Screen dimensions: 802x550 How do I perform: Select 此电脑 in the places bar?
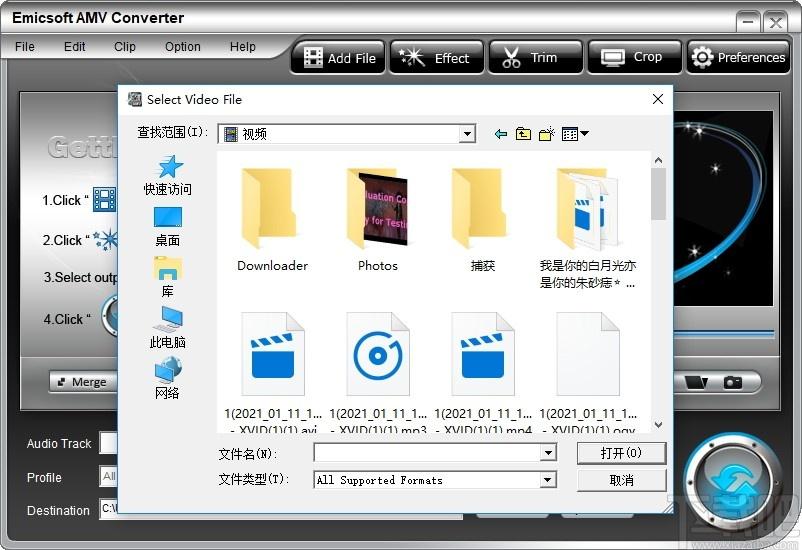click(x=167, y=328)
